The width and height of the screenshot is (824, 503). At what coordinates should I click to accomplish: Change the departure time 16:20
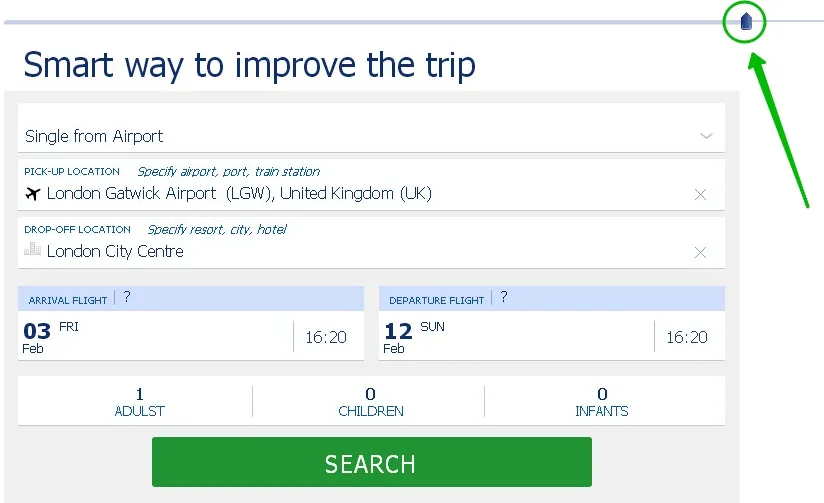687,337
